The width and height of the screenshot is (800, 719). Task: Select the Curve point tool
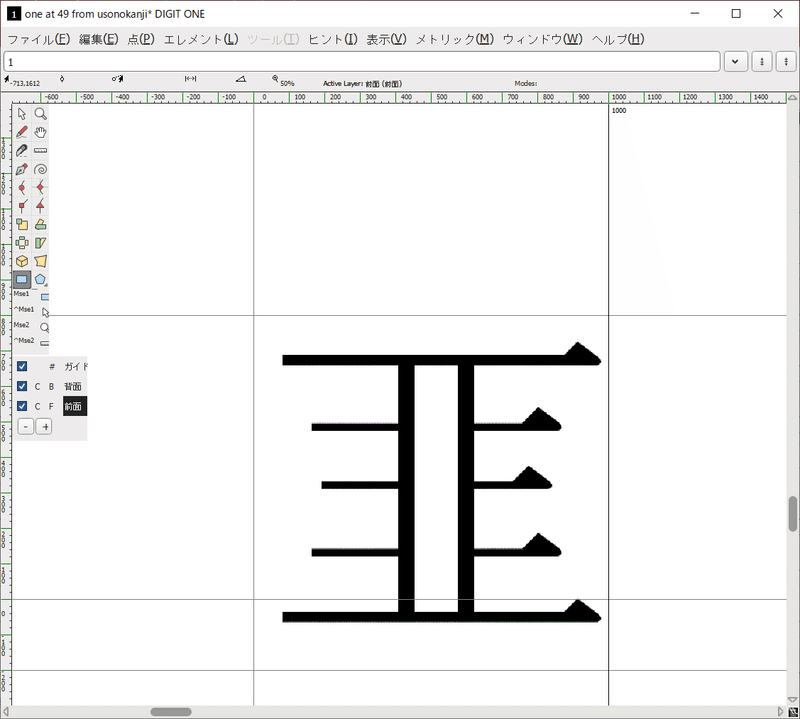pos(21,187)
